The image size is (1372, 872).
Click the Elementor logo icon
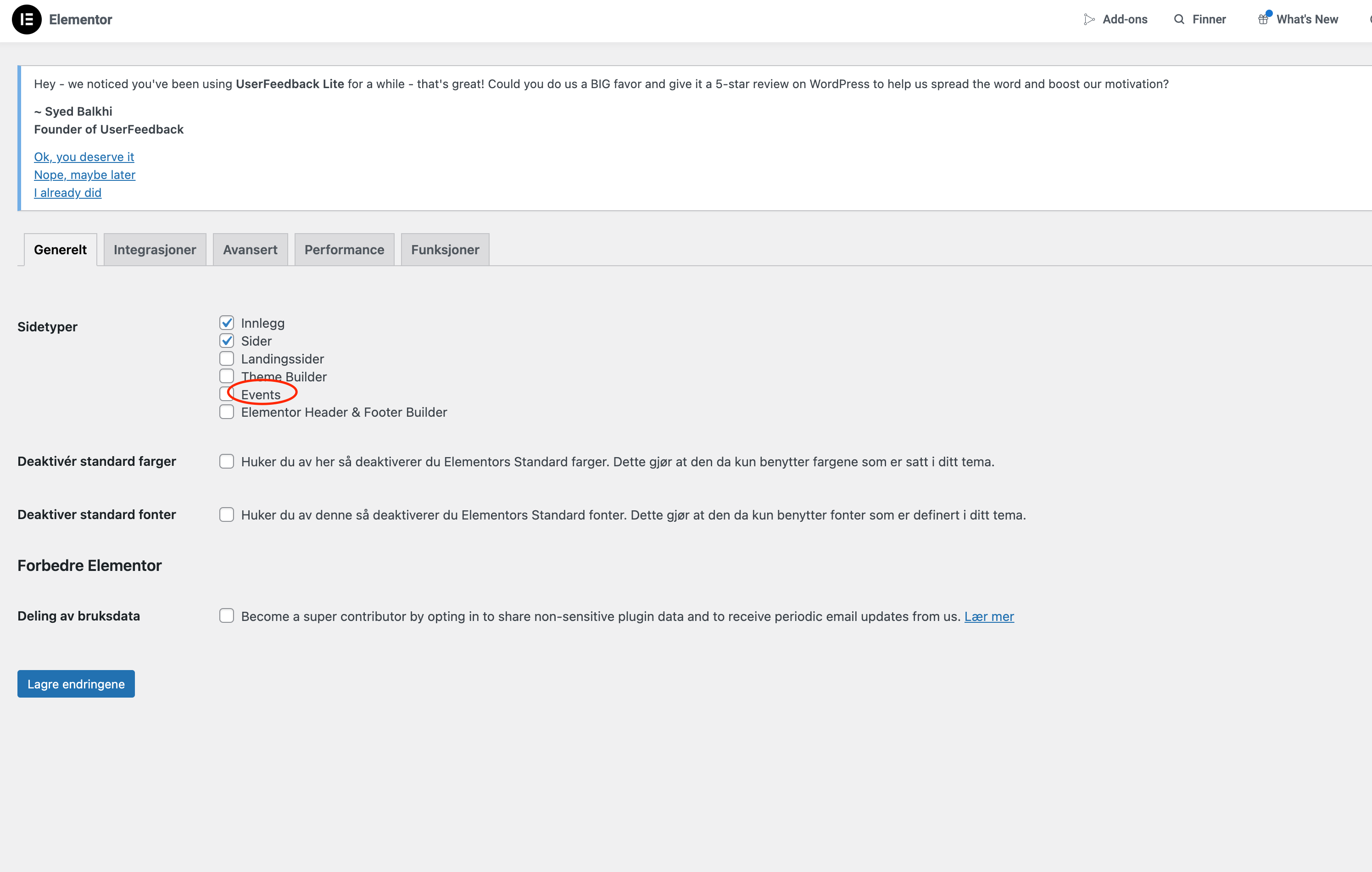click(x=26, y=19)
